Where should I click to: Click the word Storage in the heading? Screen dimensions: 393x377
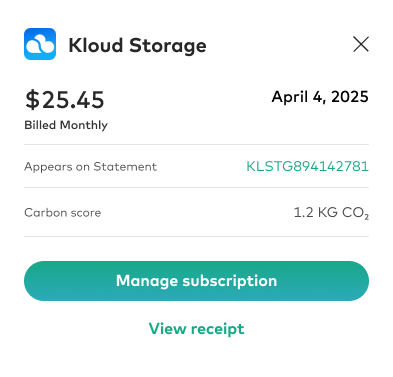tap(168, 46)
